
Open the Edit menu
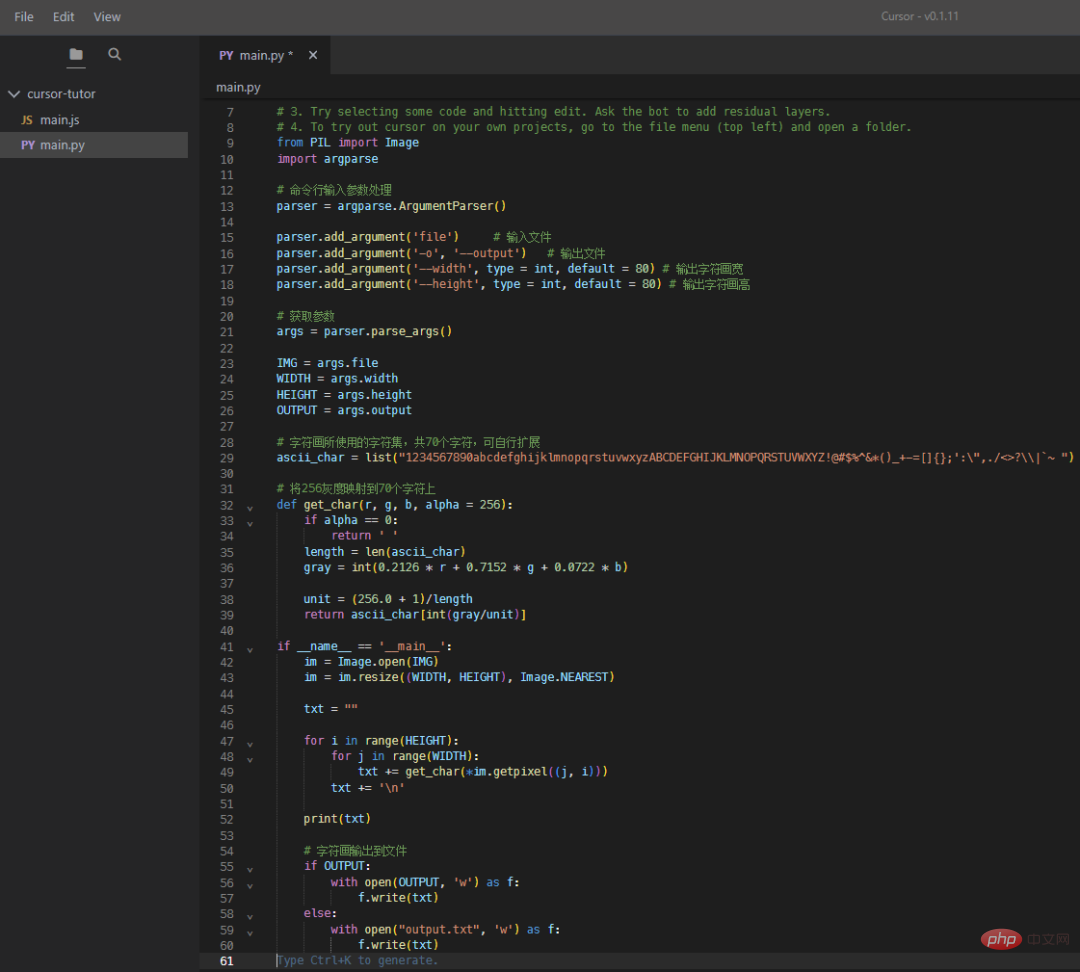(63, 17)
